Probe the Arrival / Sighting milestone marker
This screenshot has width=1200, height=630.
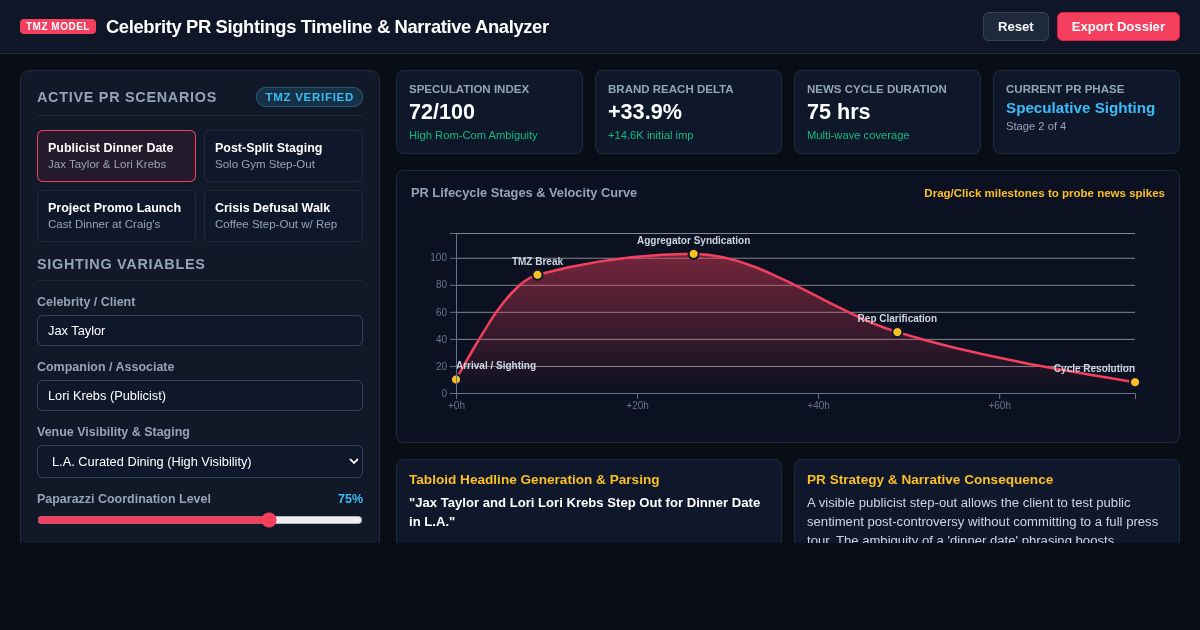(456, 379)
